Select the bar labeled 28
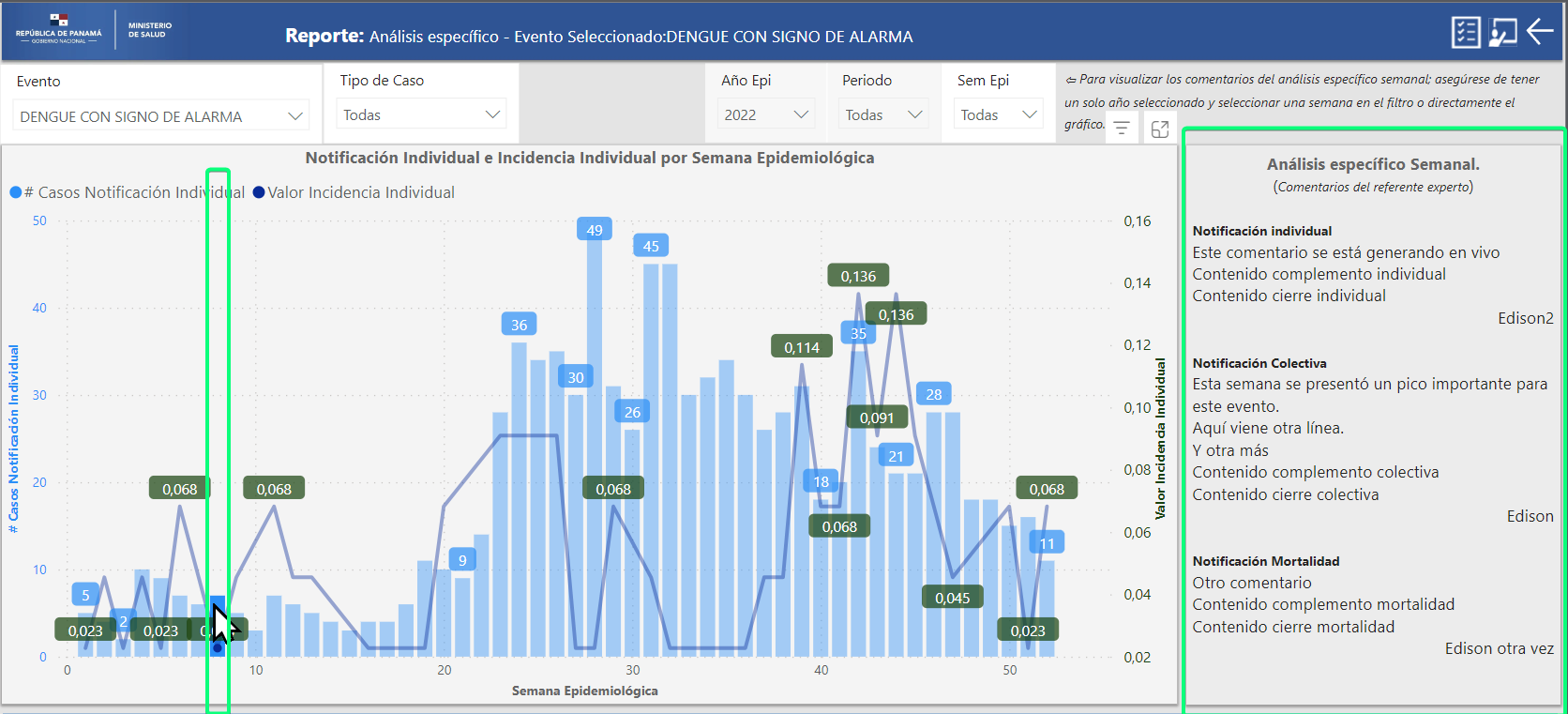 pos(934,534)
